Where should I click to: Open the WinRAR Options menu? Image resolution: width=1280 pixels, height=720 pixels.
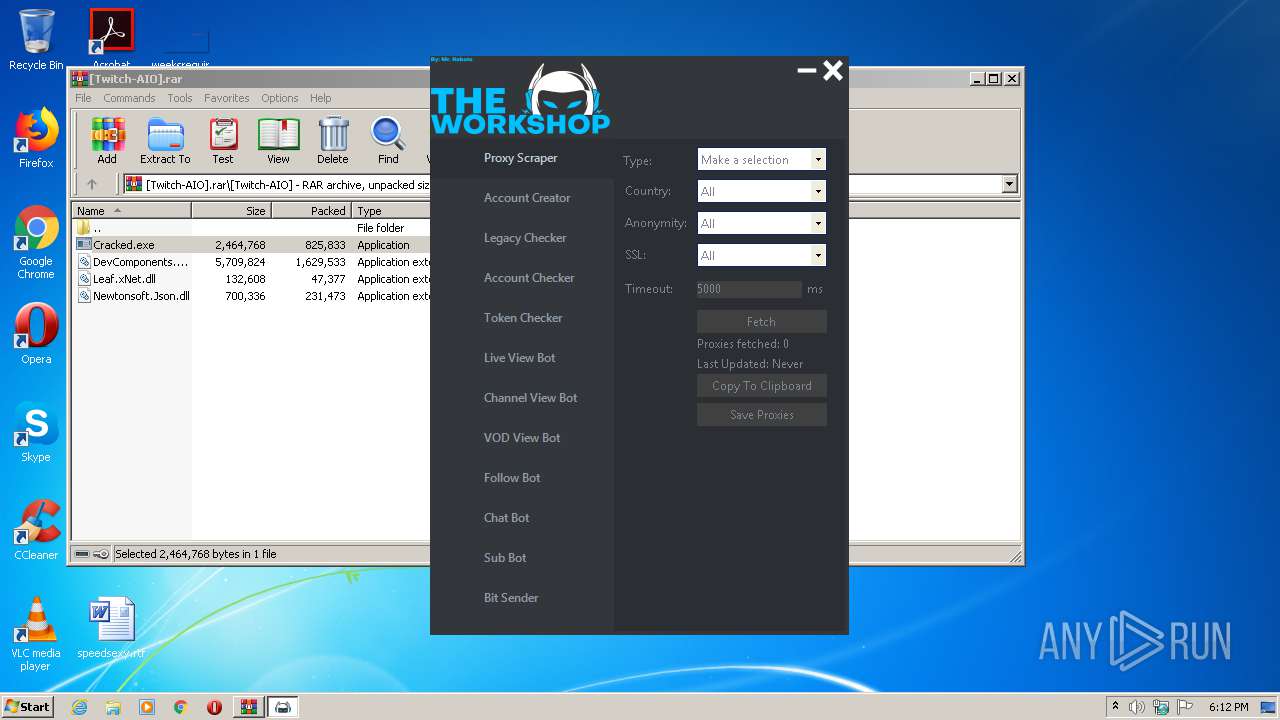click(x=280, y=98)
